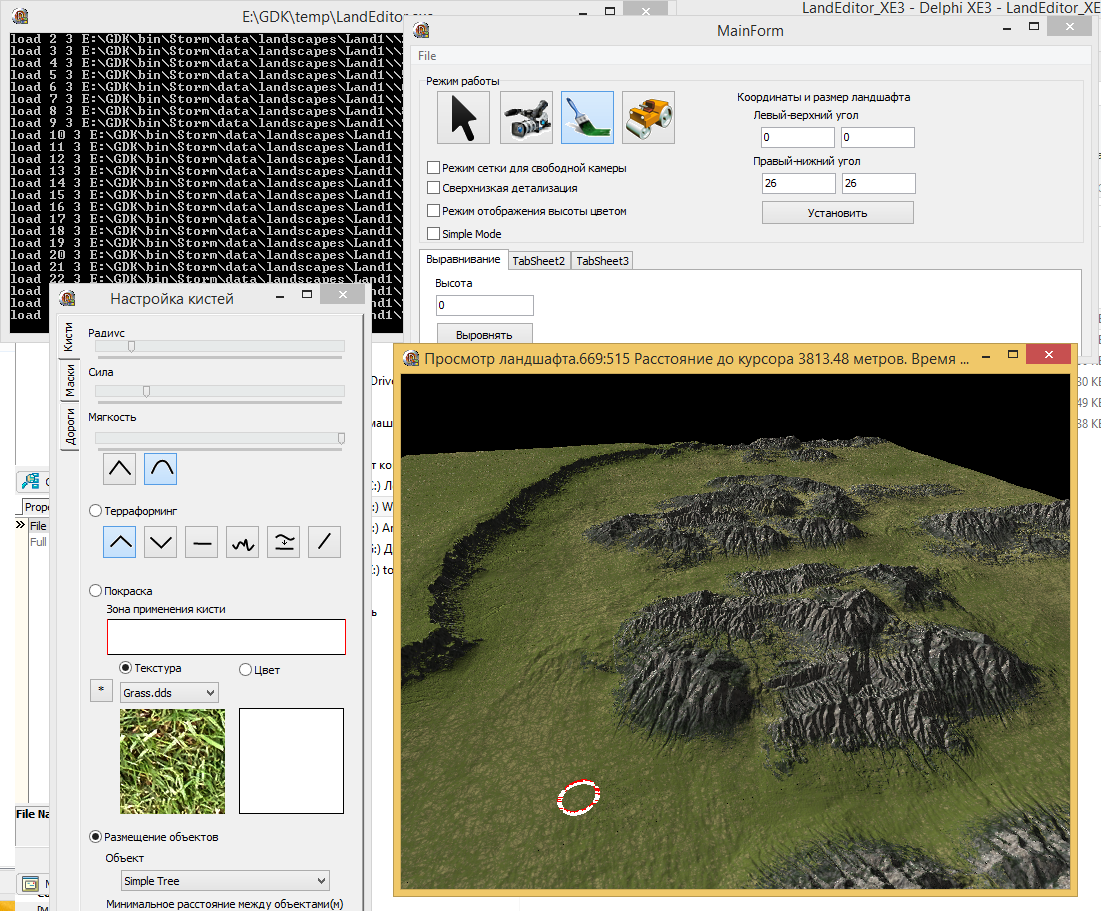Image resolution: width=1101 pixels, height=911 pixels.
Task: Select the smooth bell brush shape
Action: (161, 467)
